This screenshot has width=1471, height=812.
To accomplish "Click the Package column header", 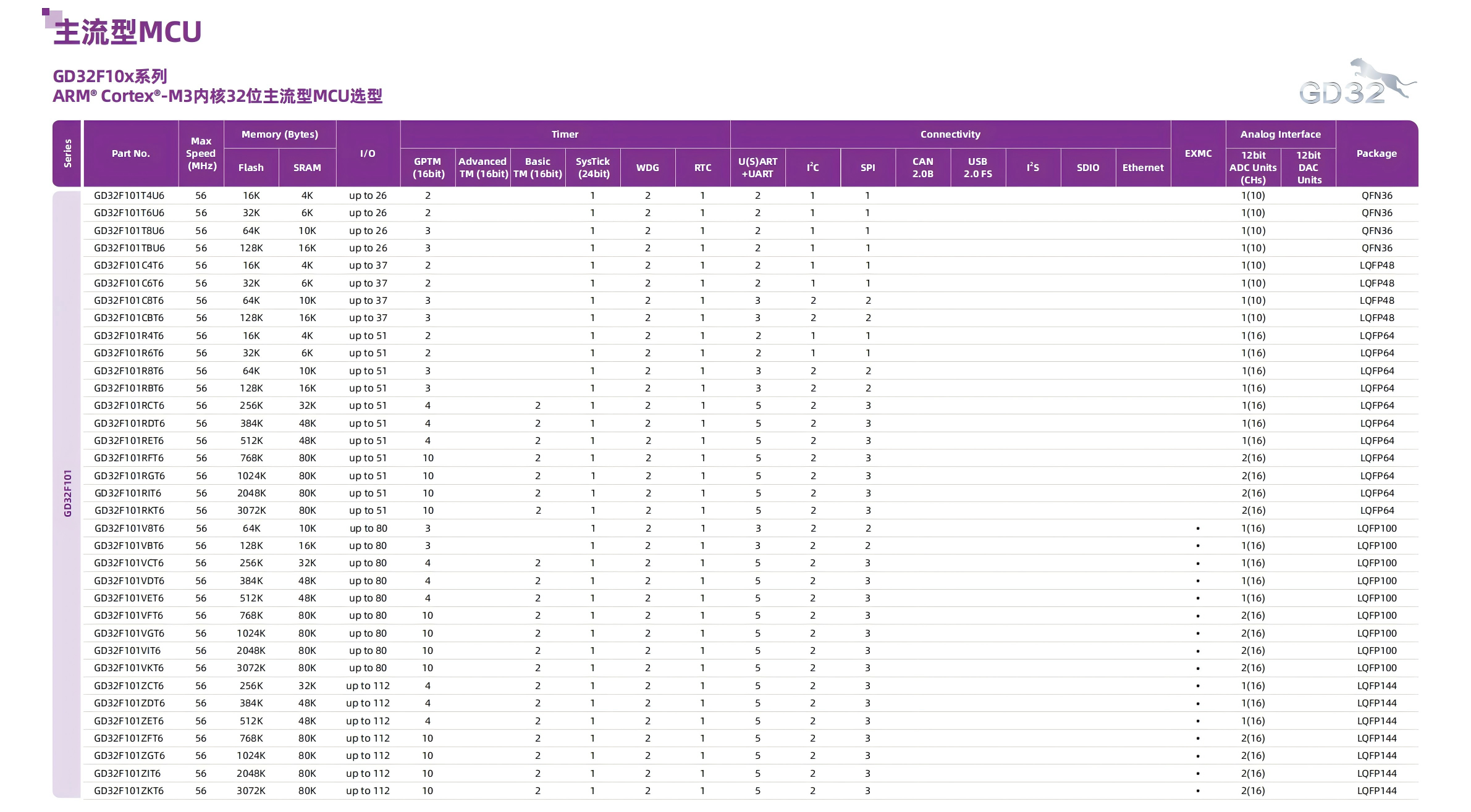I will [1376, 154].
